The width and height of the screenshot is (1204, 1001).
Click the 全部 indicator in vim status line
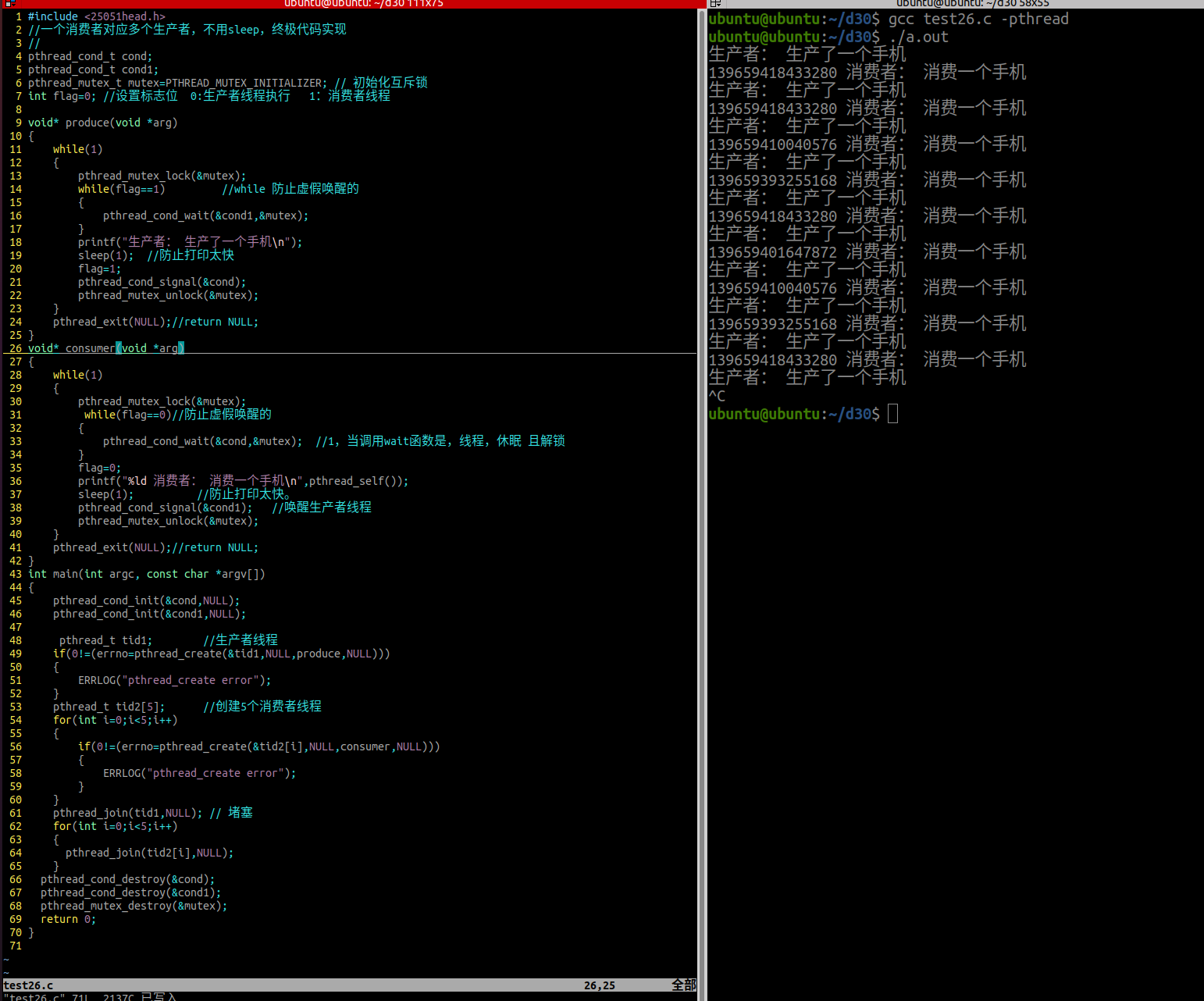click(684, 985)
